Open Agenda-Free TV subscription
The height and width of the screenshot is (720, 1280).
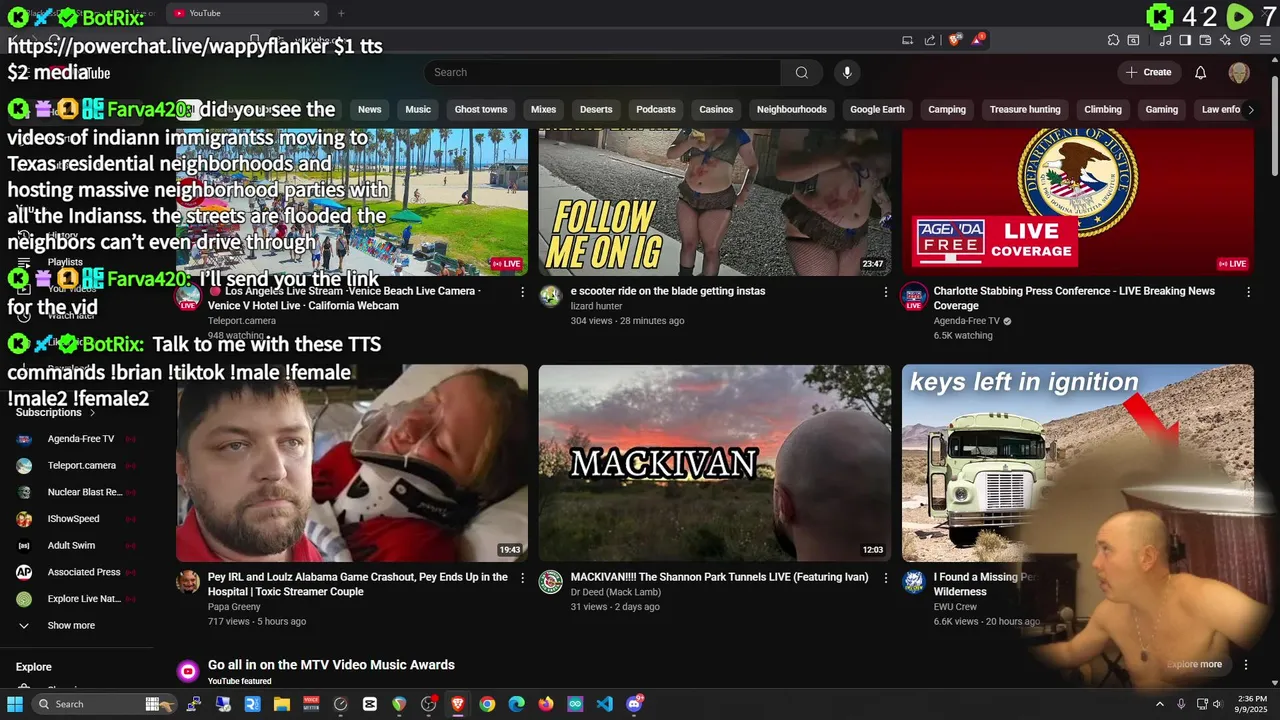coord(81,439)
